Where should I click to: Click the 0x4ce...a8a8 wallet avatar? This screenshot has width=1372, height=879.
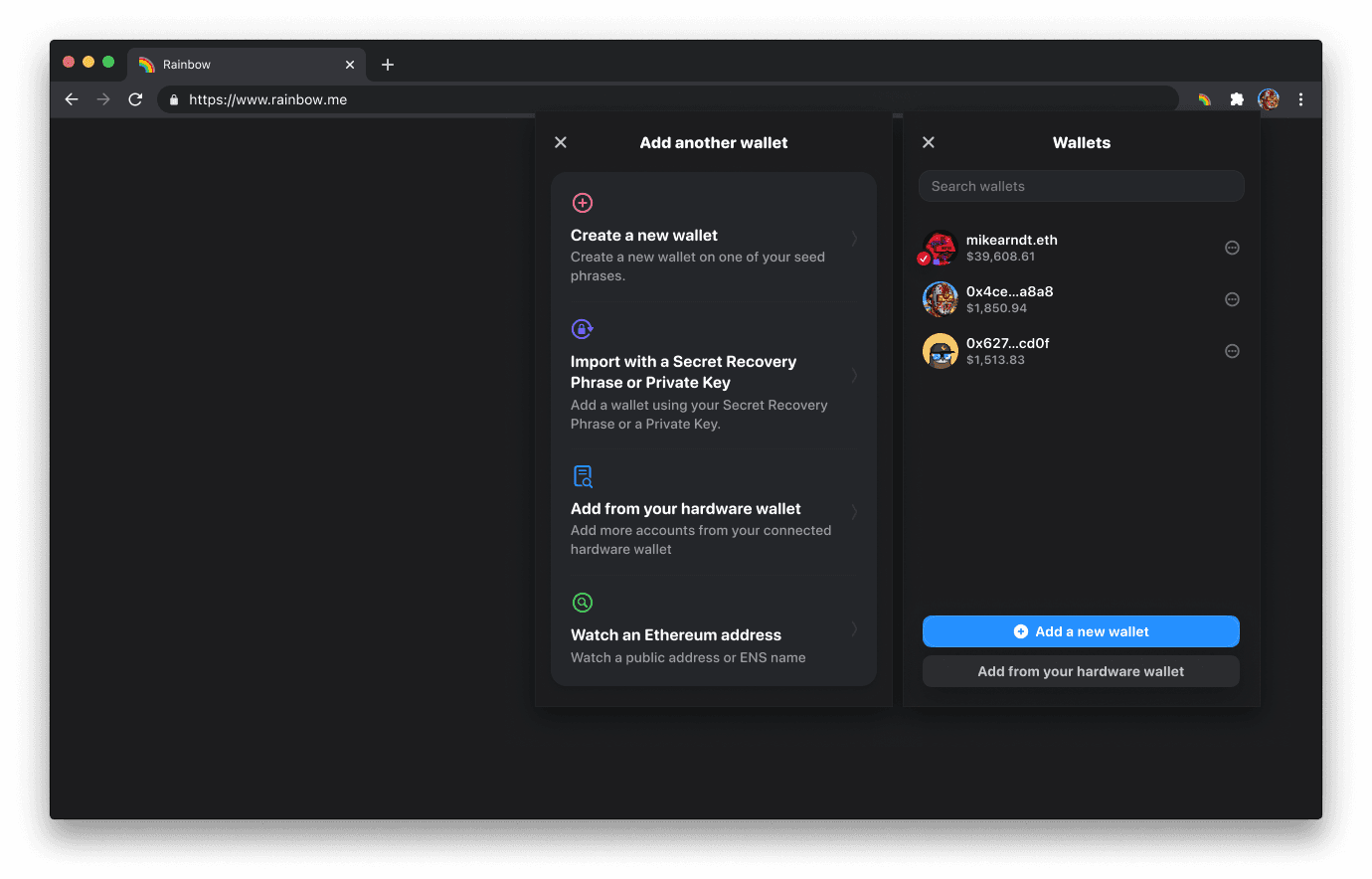940,299
